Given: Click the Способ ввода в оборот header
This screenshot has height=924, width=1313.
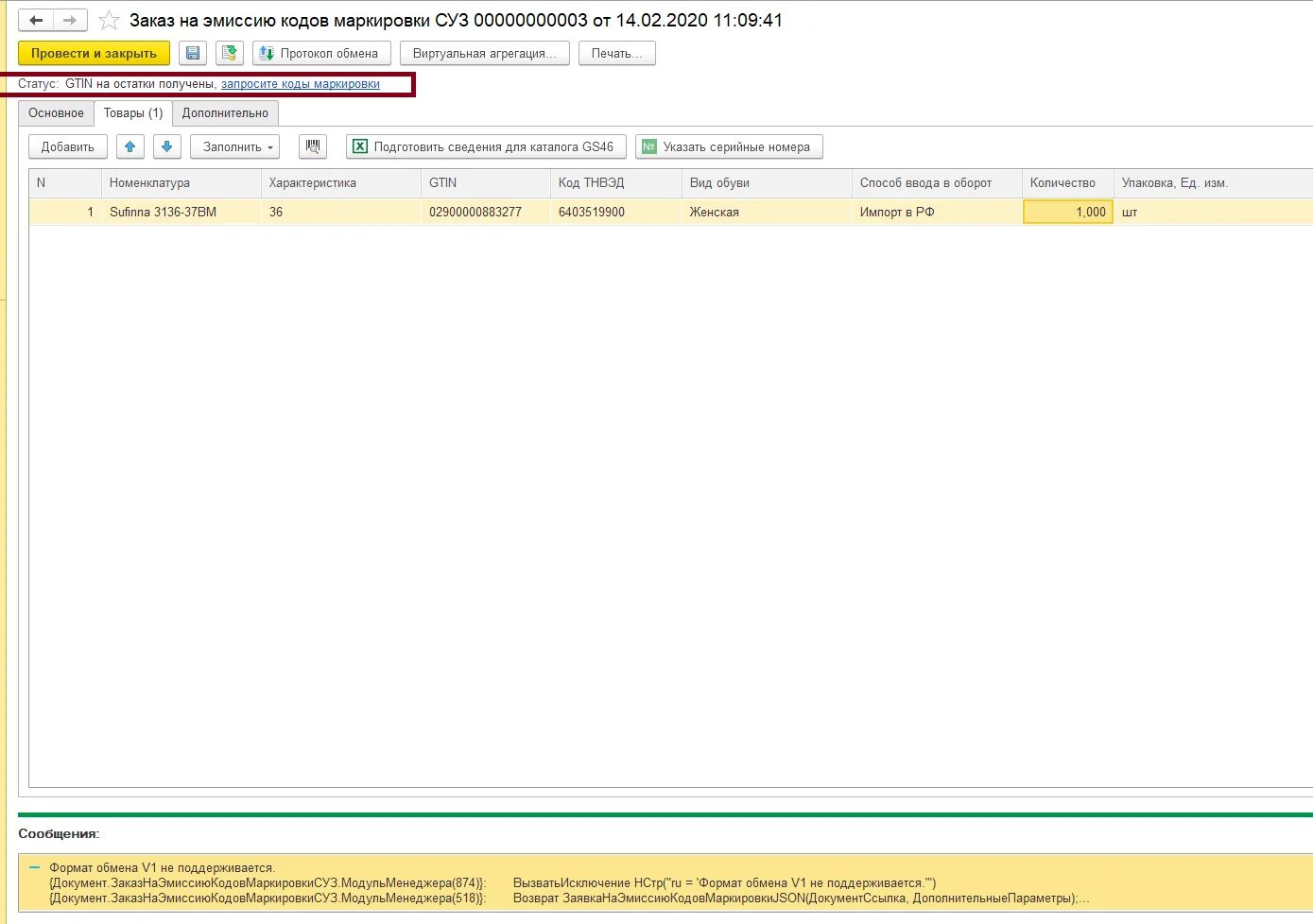Looking at the screenshot, I should coord(937,182).
